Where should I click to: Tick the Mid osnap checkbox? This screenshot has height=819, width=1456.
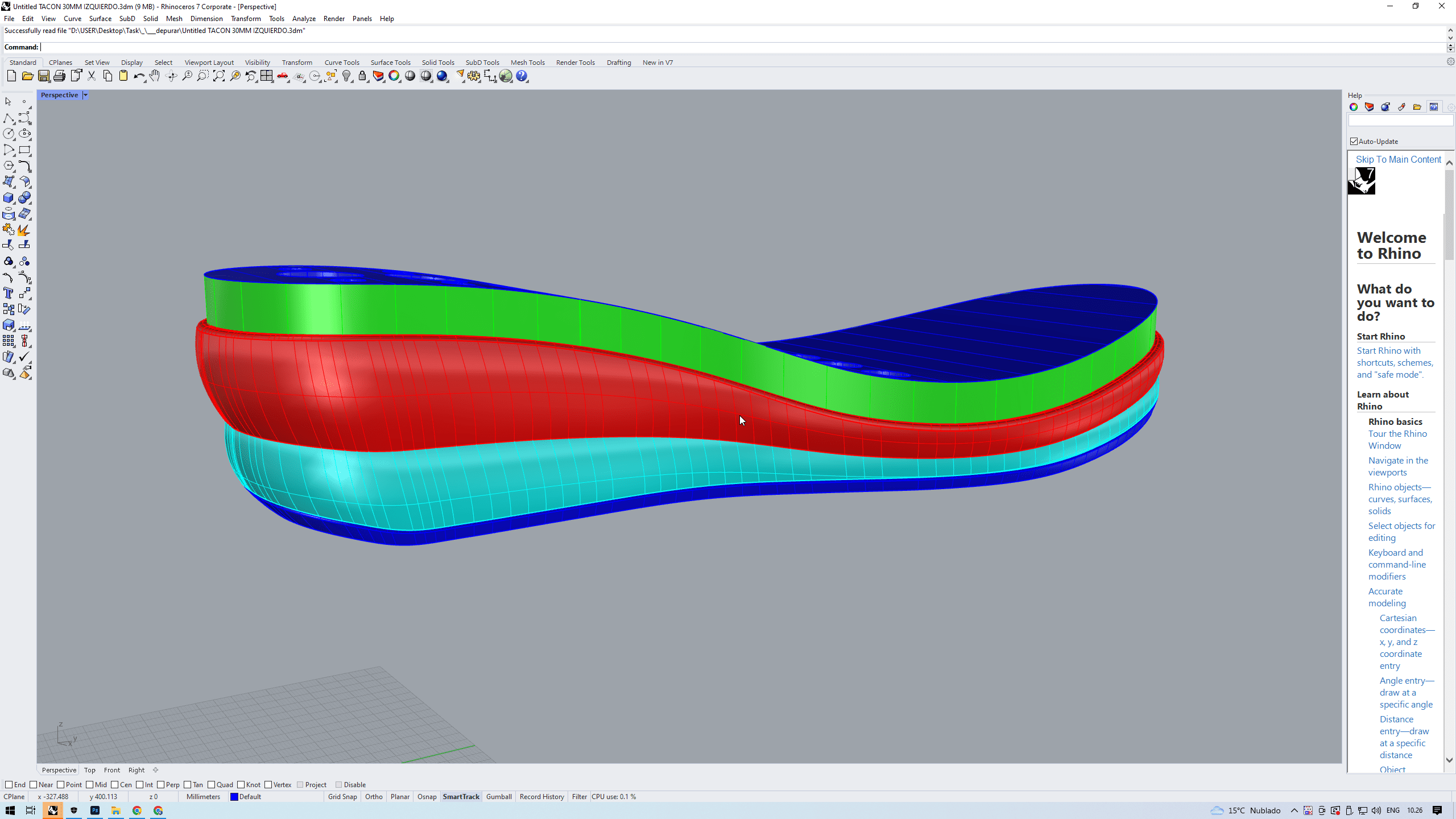(x=90, y=785)
